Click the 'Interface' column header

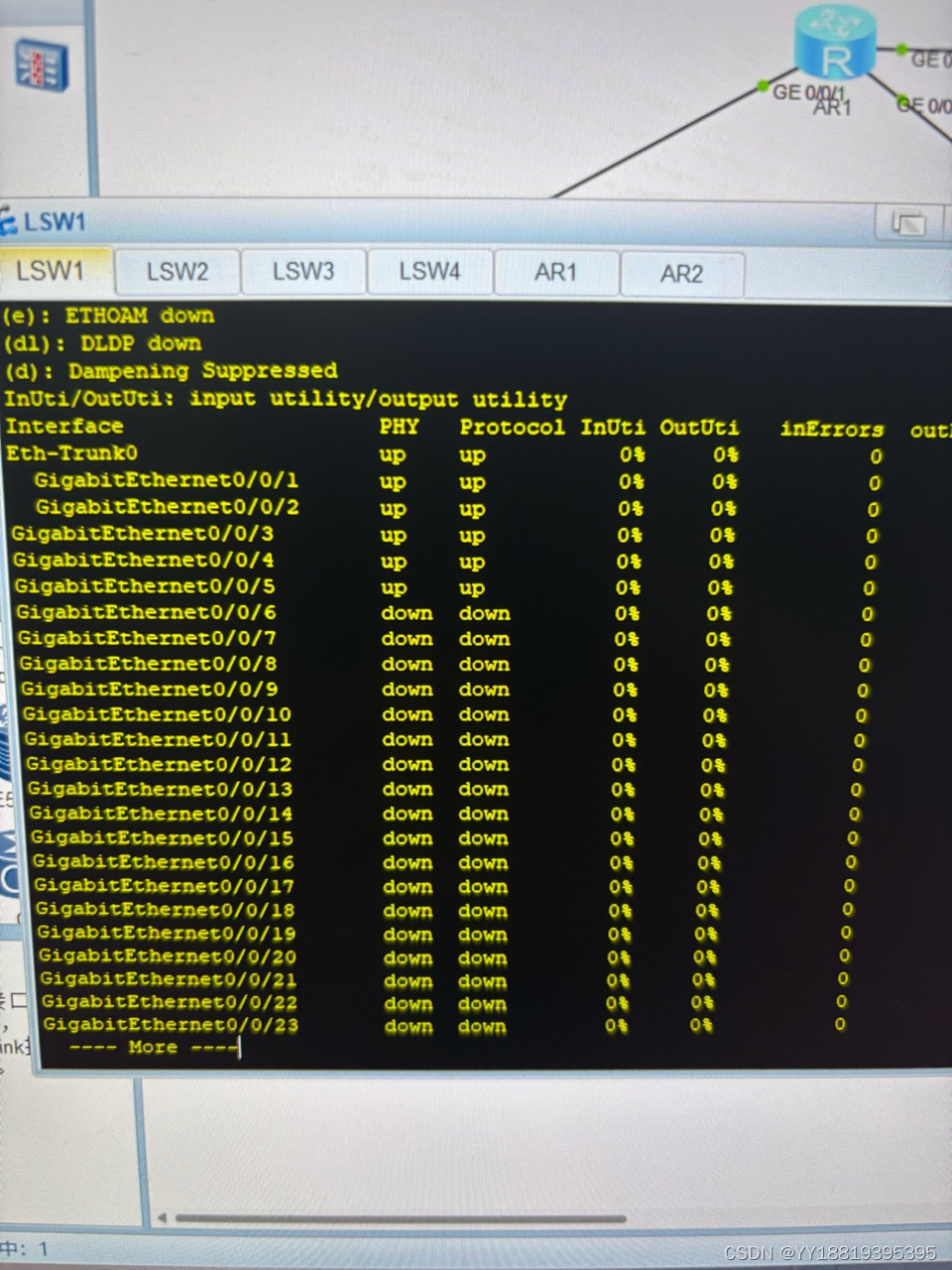[64, 426]
